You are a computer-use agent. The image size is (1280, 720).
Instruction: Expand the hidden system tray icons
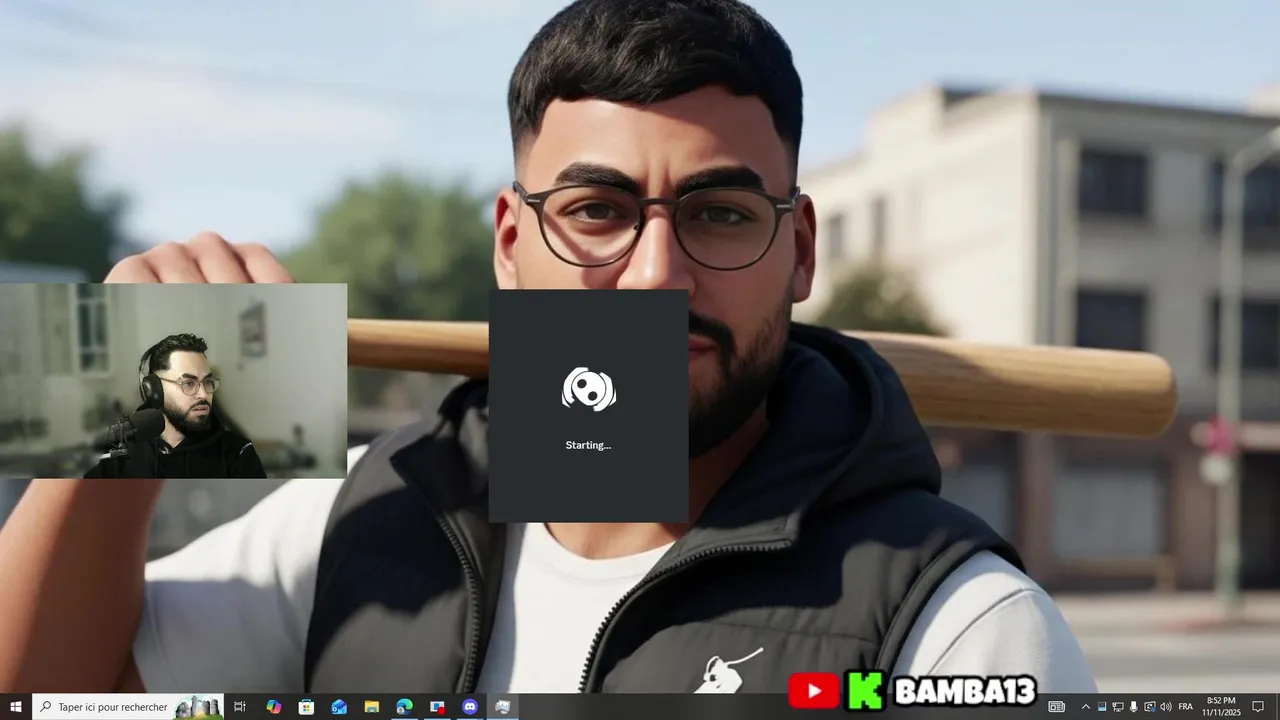[1085, 707]
